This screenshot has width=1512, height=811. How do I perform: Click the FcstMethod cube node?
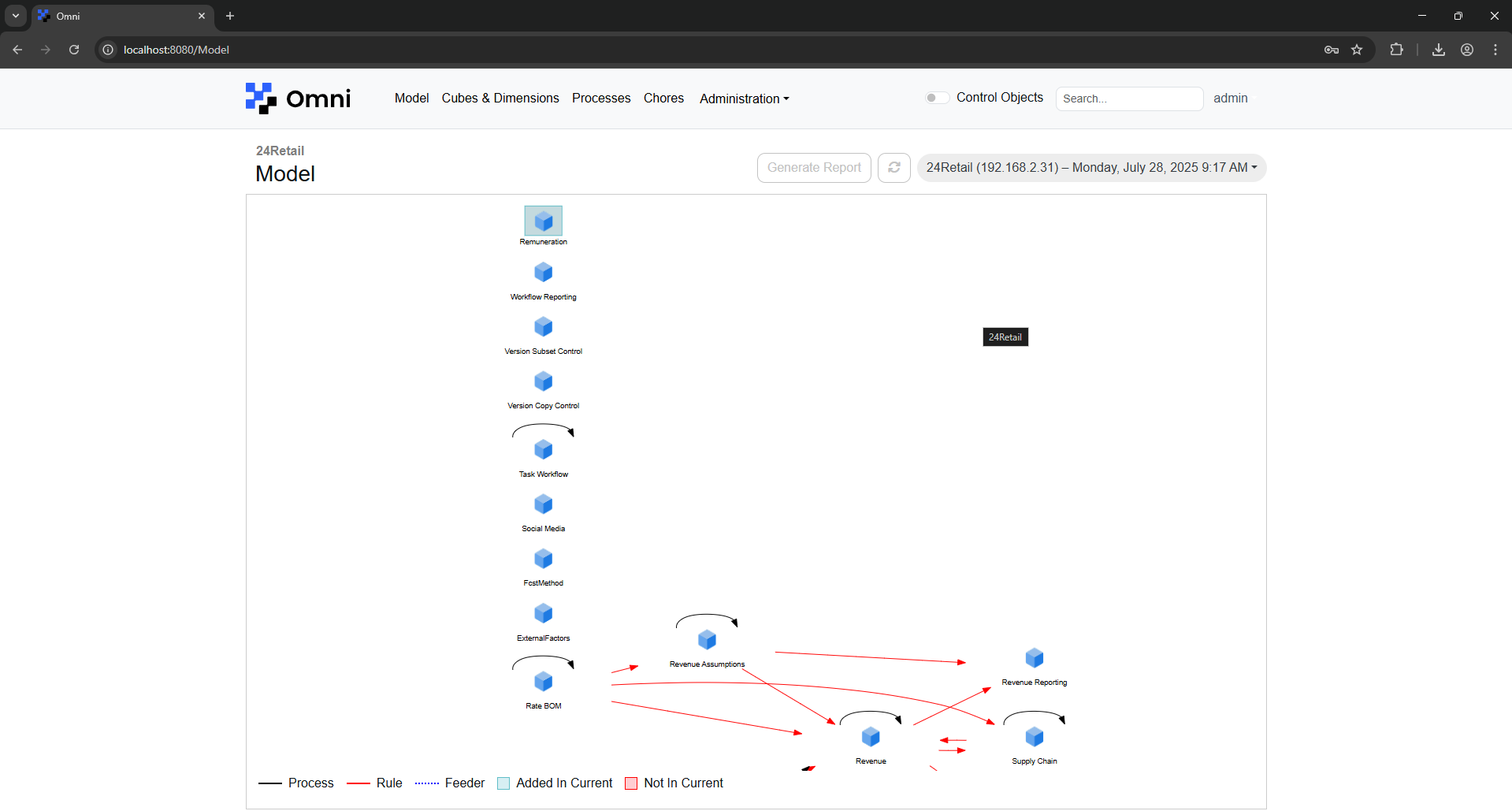point(544,560)
